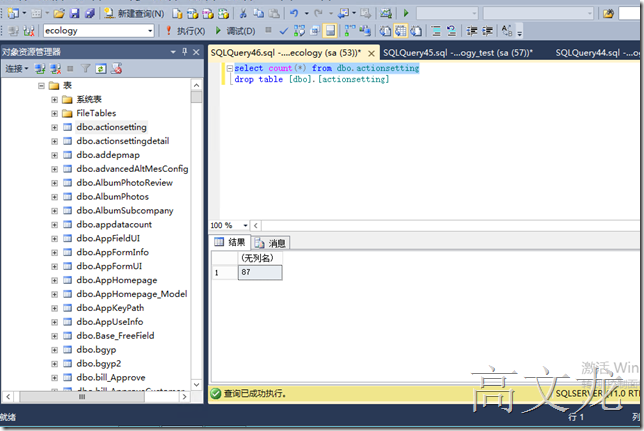Click the Open File folder icon

pos(59,14)
